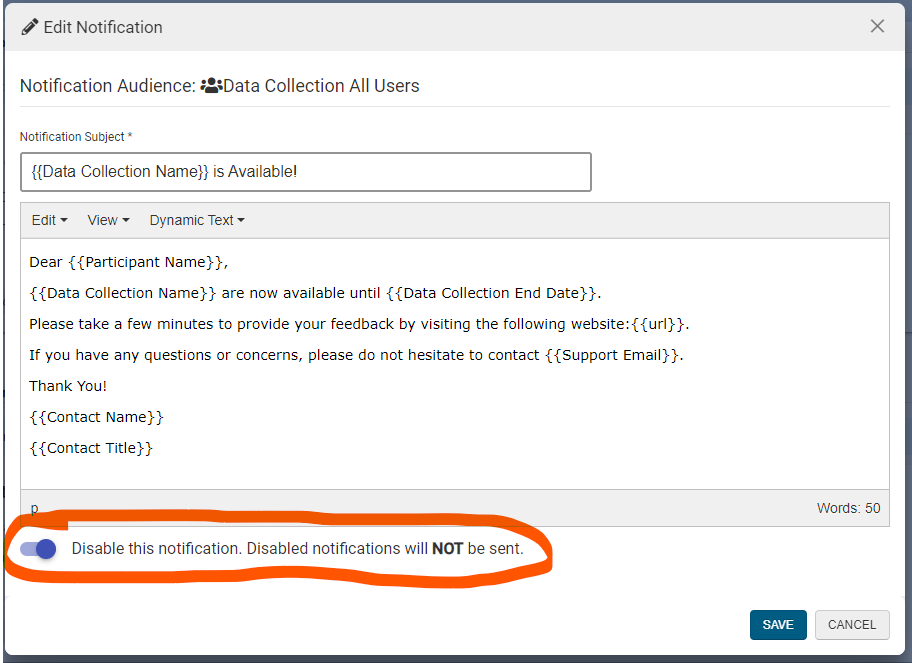Click the {{url}} placeholder in message body

pyautogui.click(x=659, y=324)
